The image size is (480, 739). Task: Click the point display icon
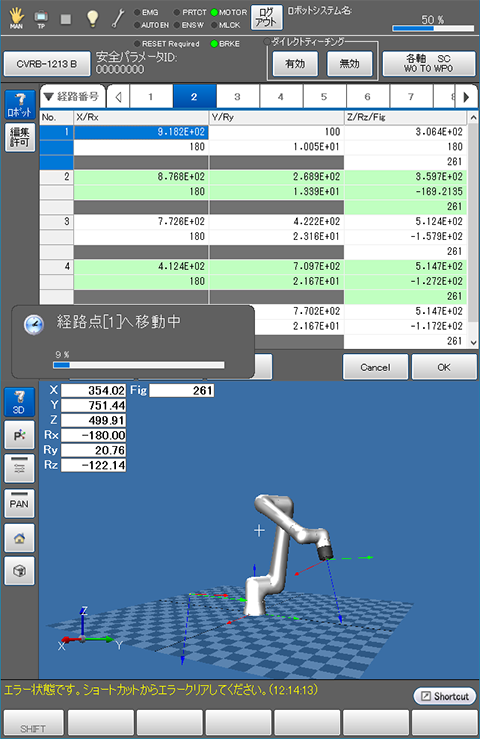[x=19, y=435]
